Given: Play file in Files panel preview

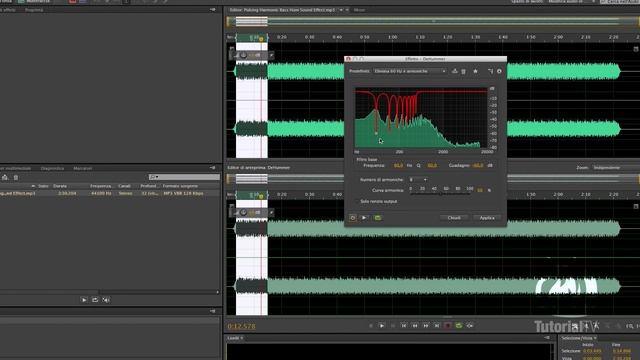Looking at the screenshot, I should (84, 300).
